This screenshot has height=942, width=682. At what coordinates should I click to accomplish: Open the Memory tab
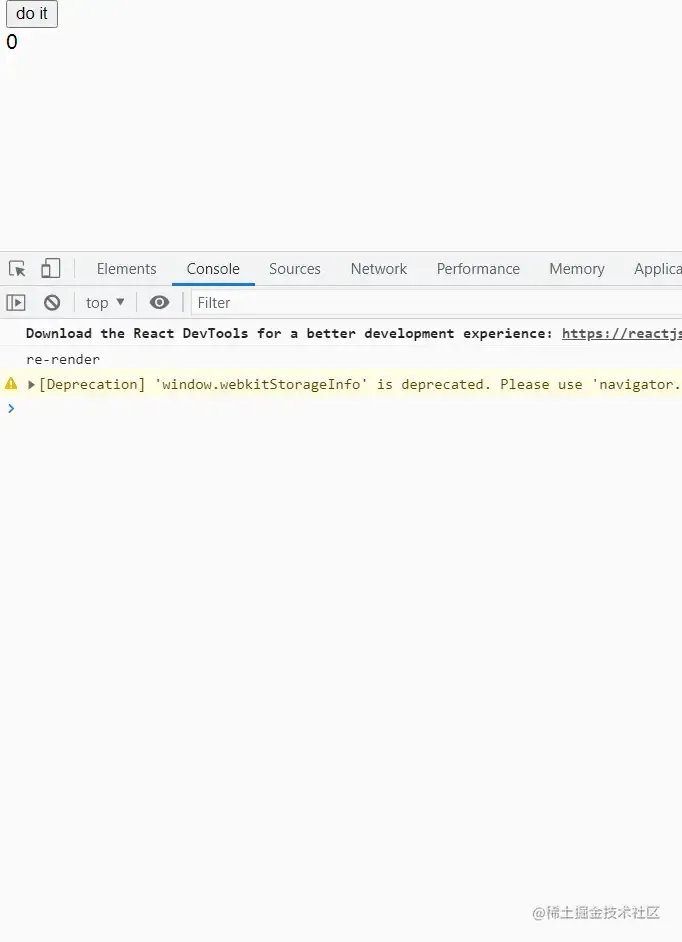pyautogui.click(x=576, y=269)
